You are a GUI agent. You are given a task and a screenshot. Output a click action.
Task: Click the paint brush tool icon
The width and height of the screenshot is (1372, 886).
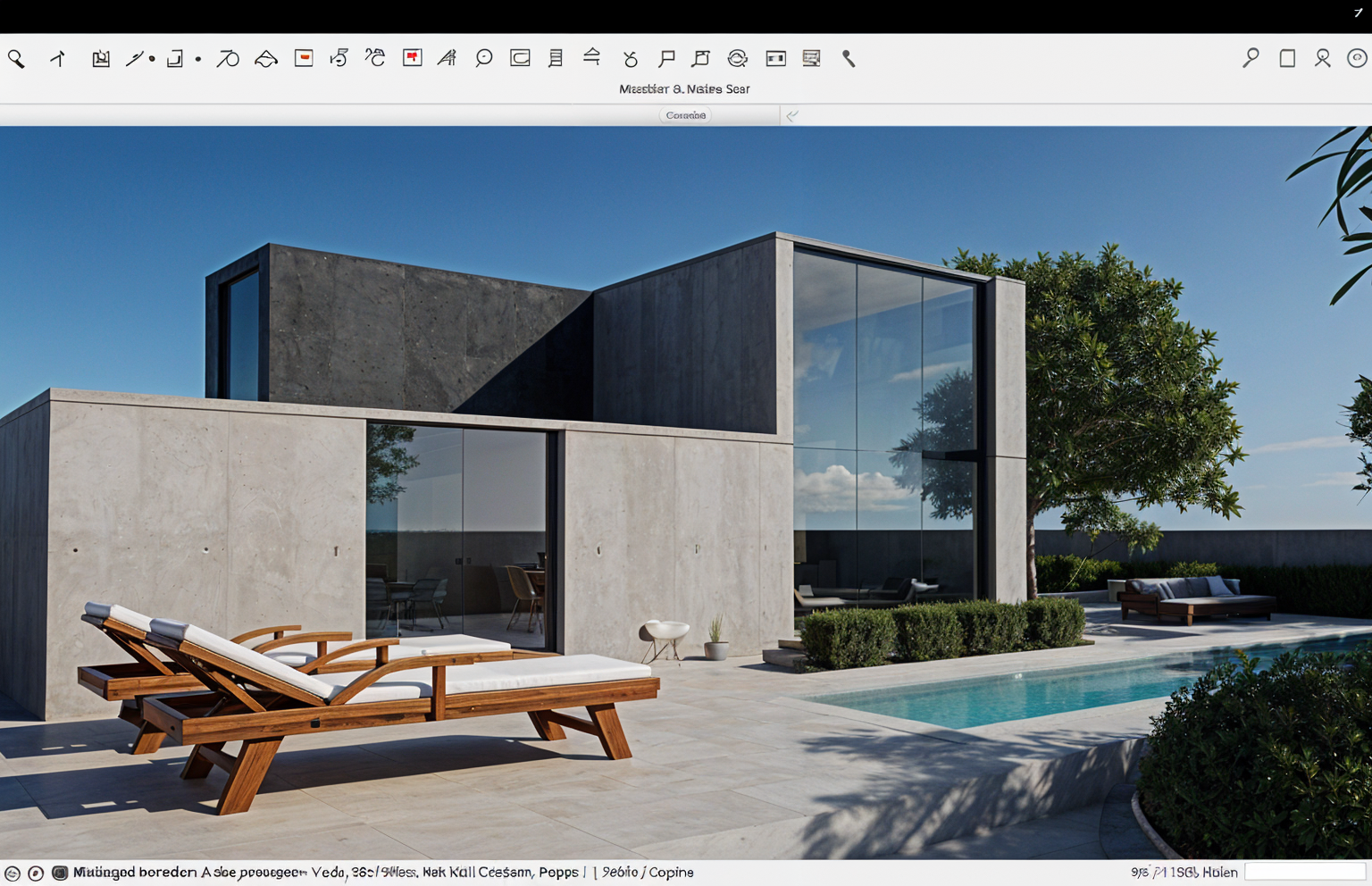[849, 58]
